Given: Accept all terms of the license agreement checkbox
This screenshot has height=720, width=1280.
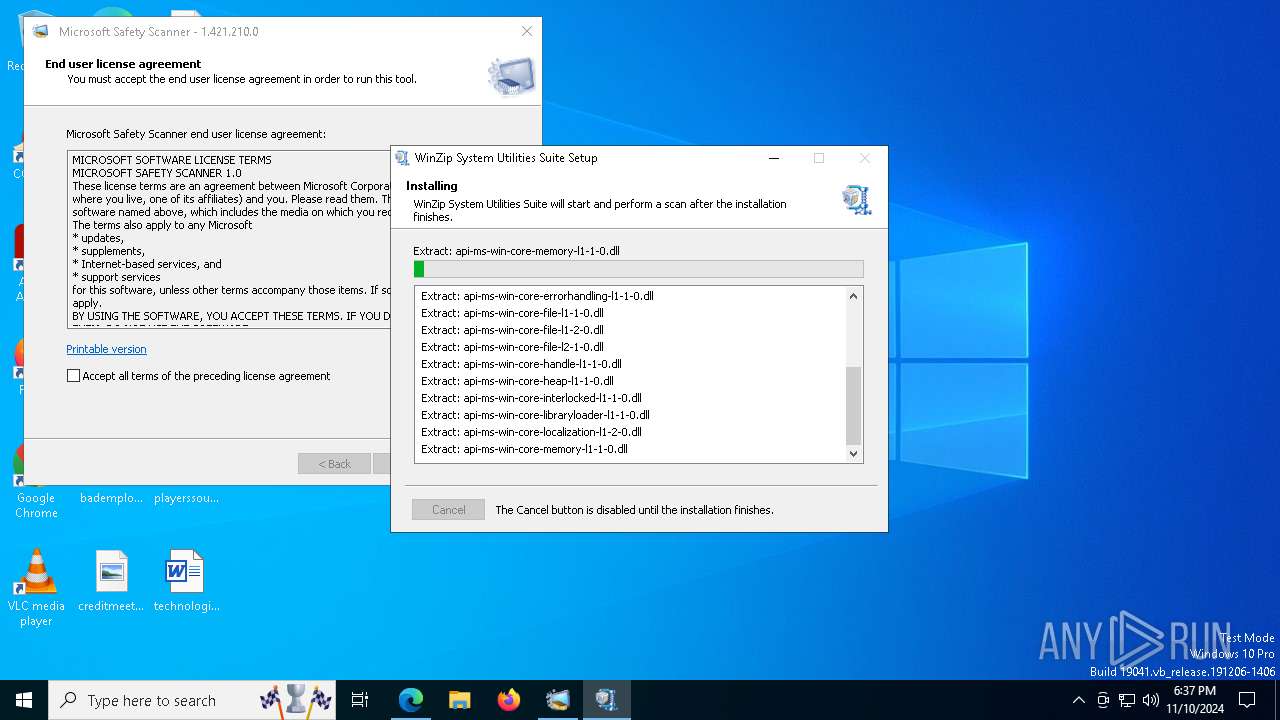Looking at the screenshot, I should click(73, 376).
